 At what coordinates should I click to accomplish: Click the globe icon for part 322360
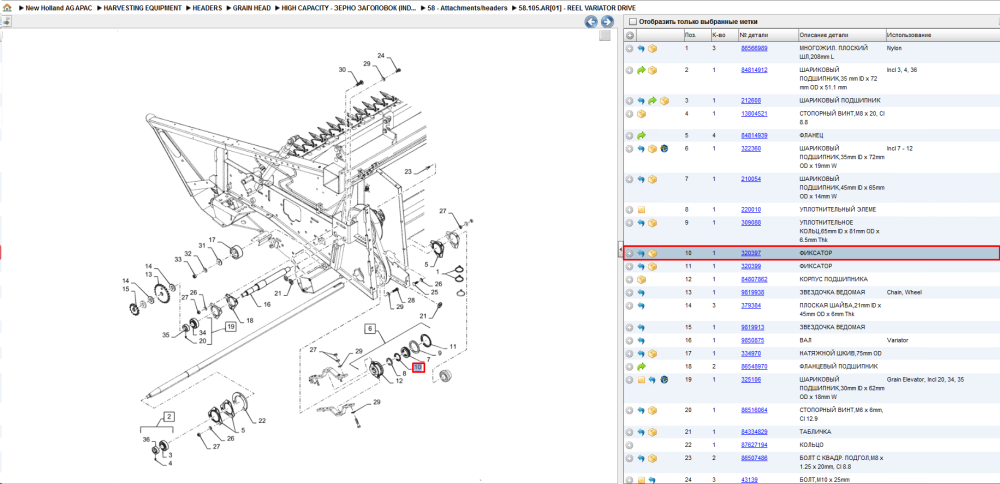664,149
